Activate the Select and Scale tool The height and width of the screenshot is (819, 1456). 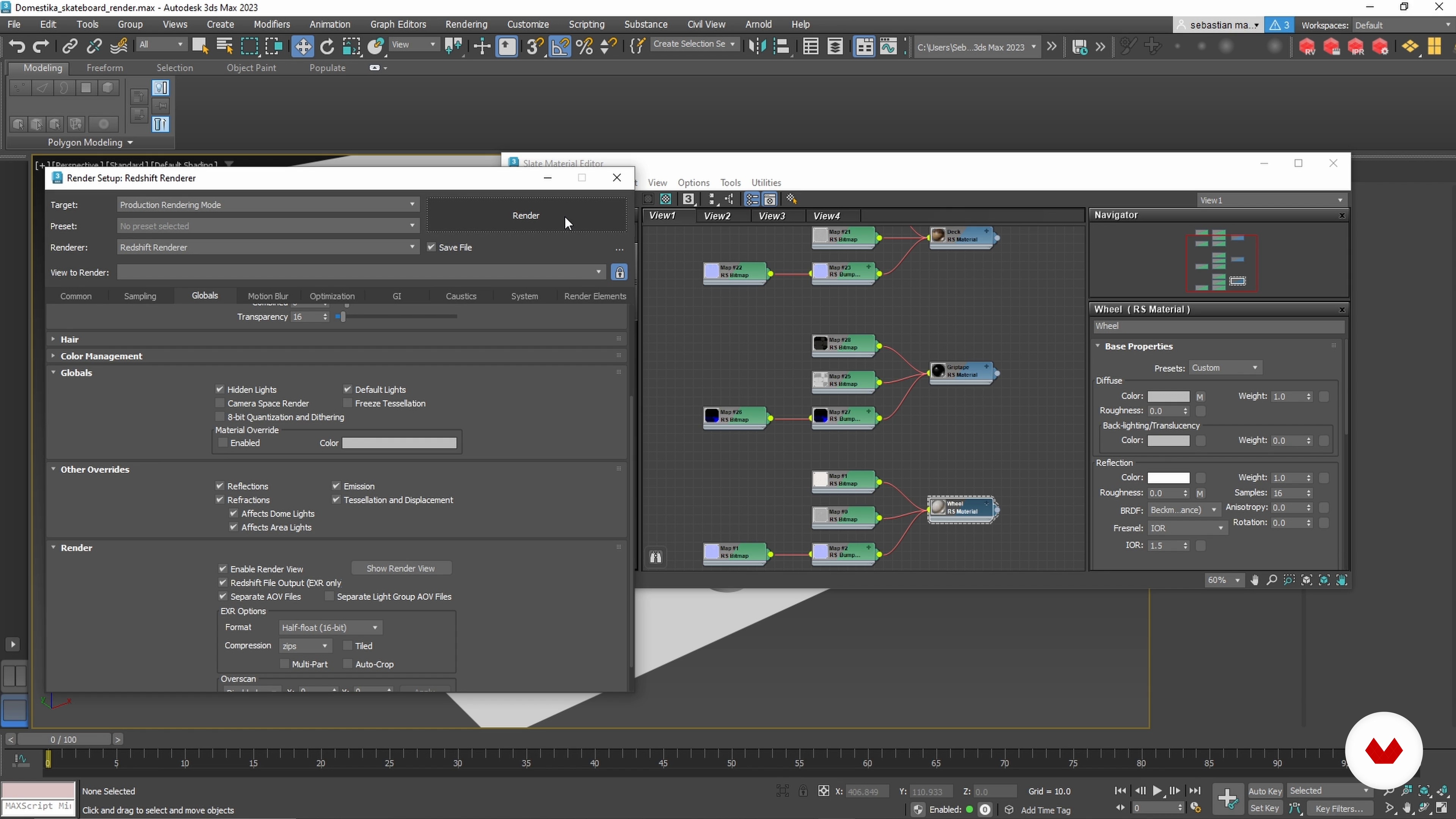[351, 46]
